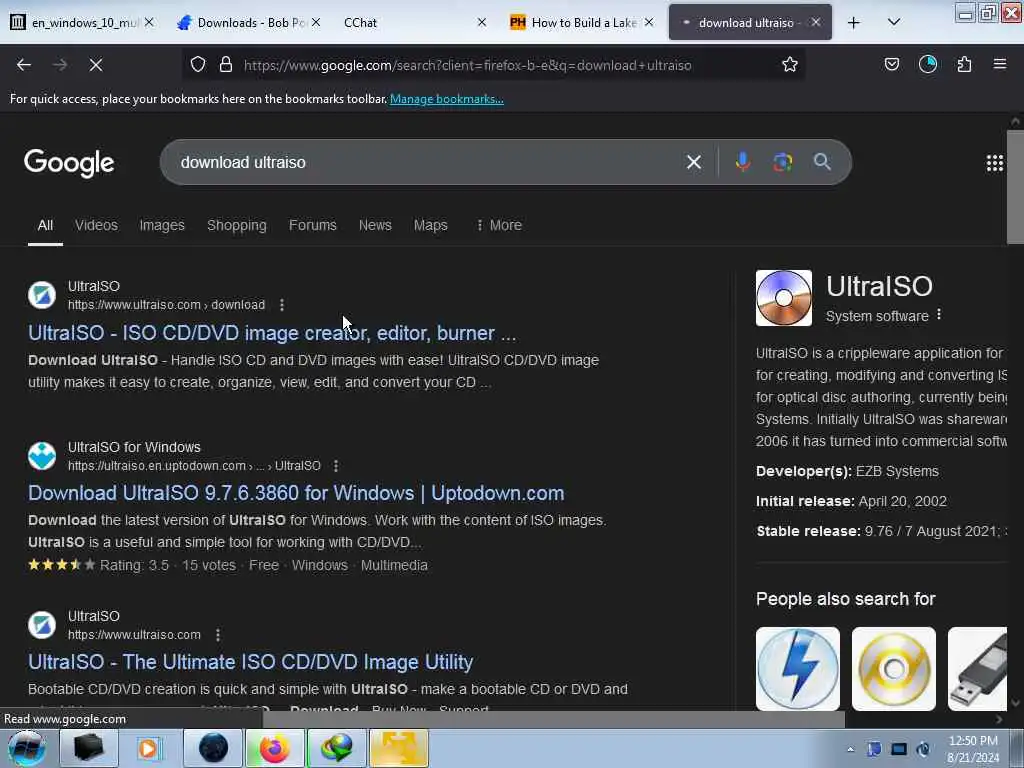Stop loading the page
The width and height of the screenshot is (1024, 768).
pyautogui.click(x=96, y=65)
